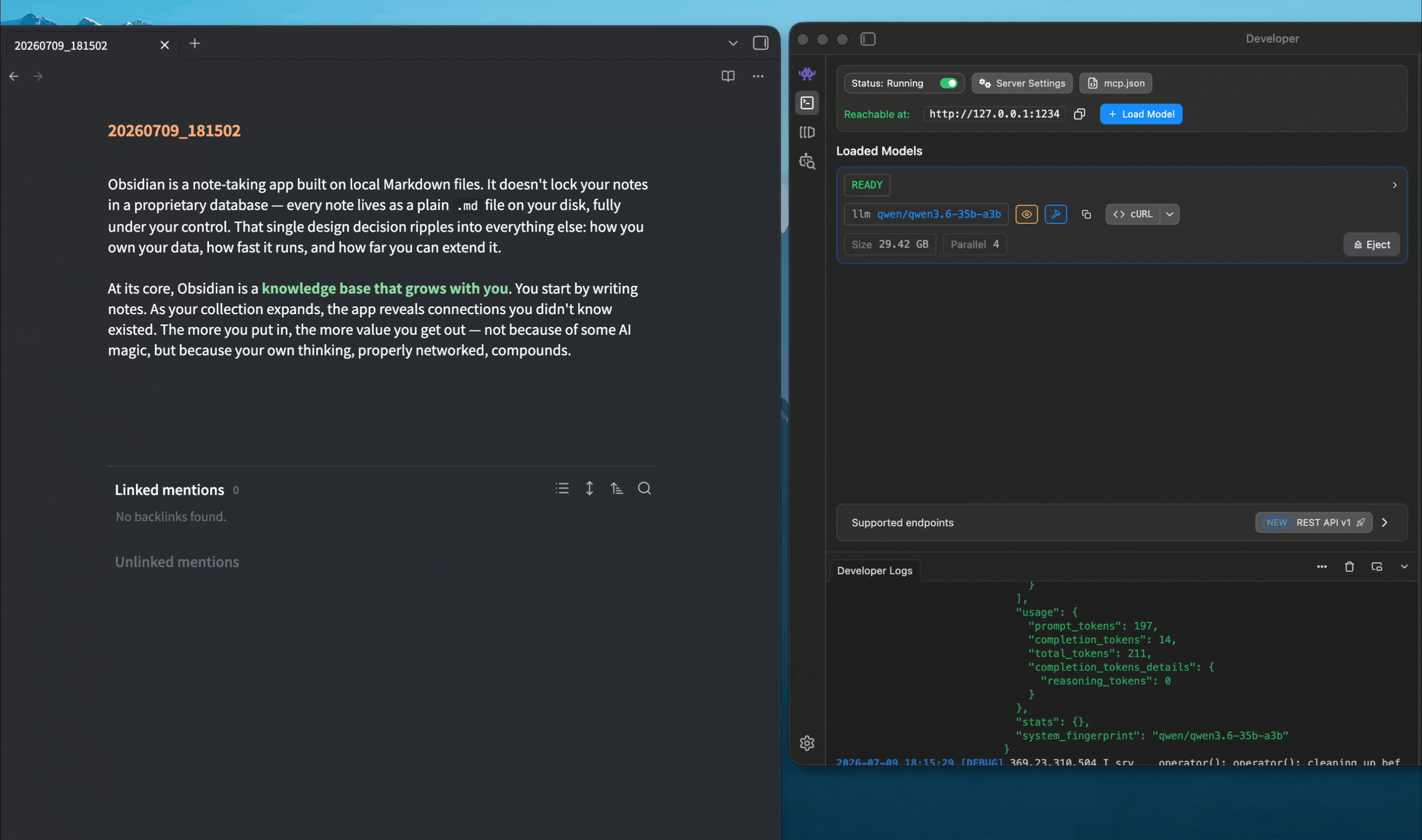Toggle Obsidian's right sidebar panel icon

pos(760,43)
